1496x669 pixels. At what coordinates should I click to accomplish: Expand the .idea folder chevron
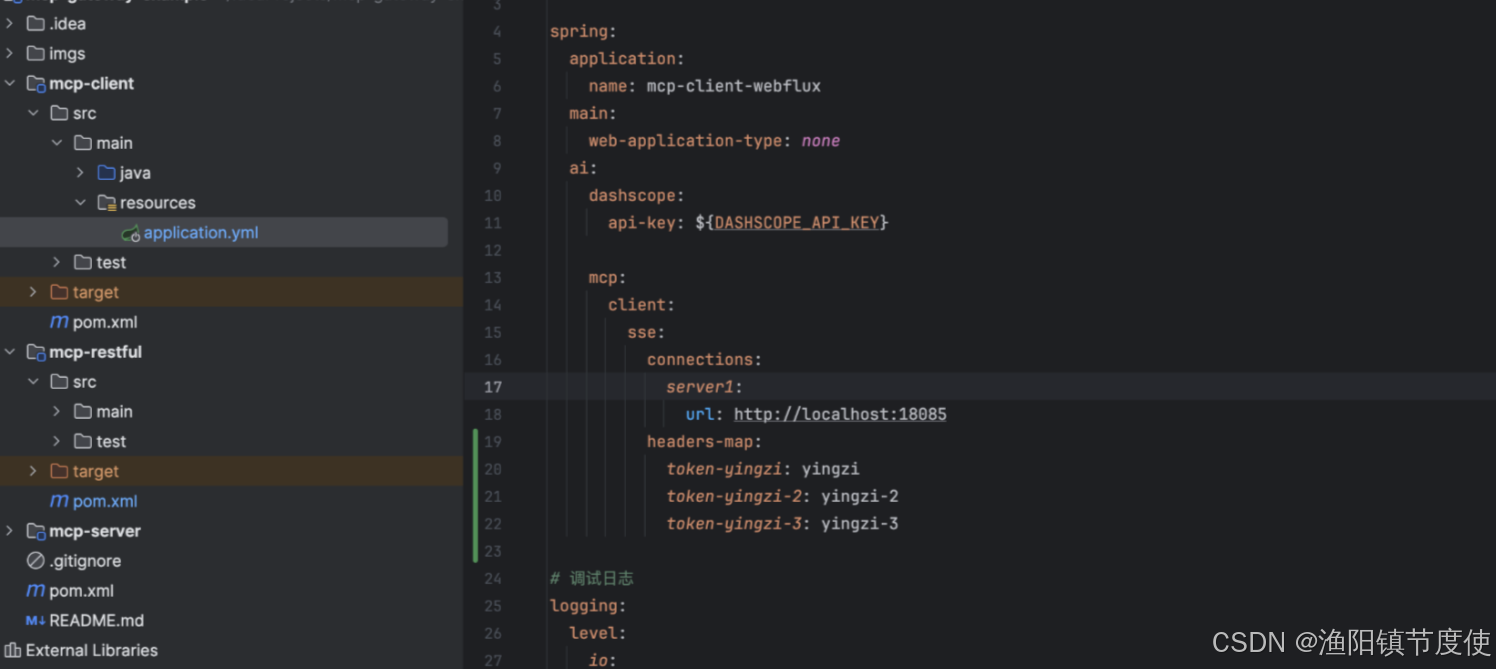click(9, 23)
